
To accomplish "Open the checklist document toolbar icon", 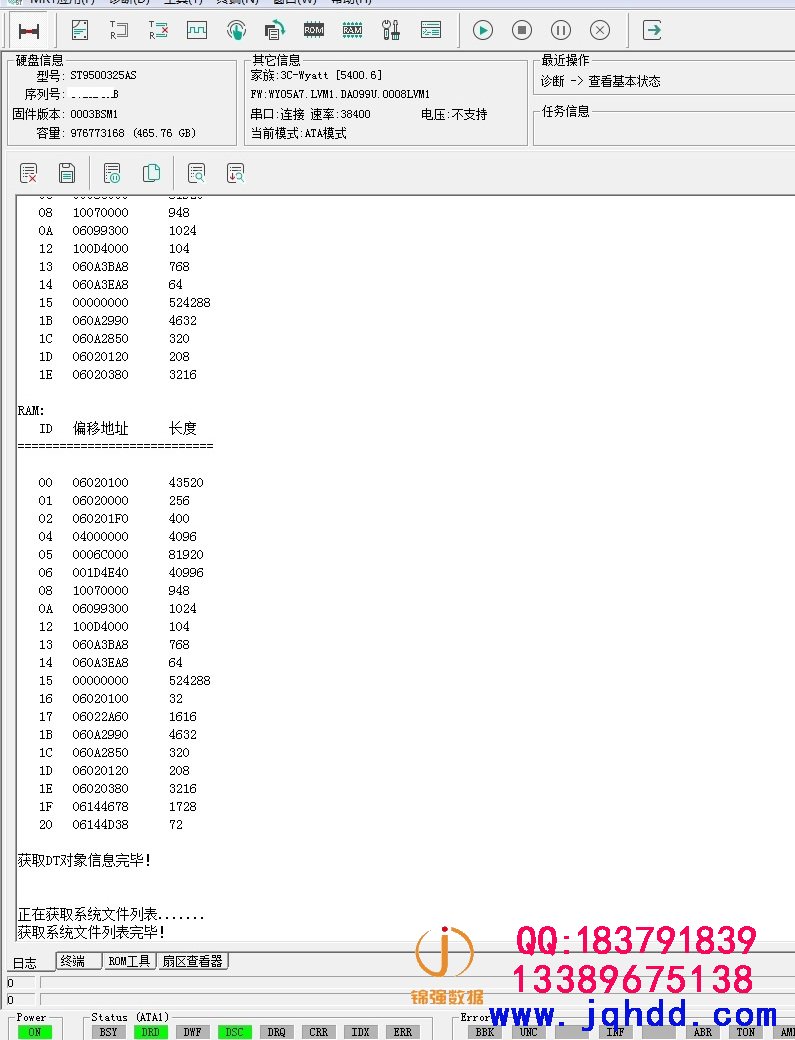I will coord(80,30).
